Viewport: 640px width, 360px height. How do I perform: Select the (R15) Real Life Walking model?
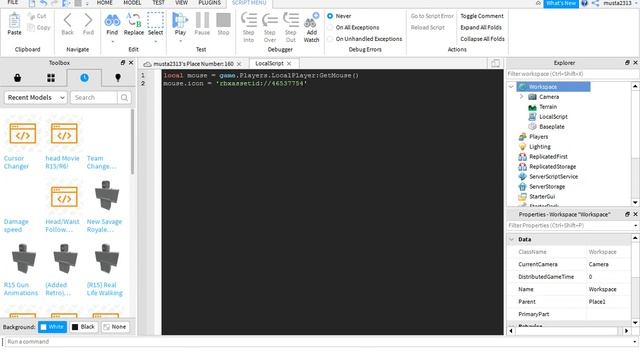(x=106, y=259)
